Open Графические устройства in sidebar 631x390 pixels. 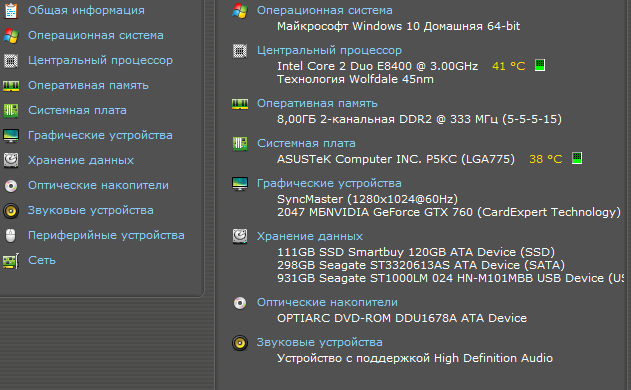point(100,135)
